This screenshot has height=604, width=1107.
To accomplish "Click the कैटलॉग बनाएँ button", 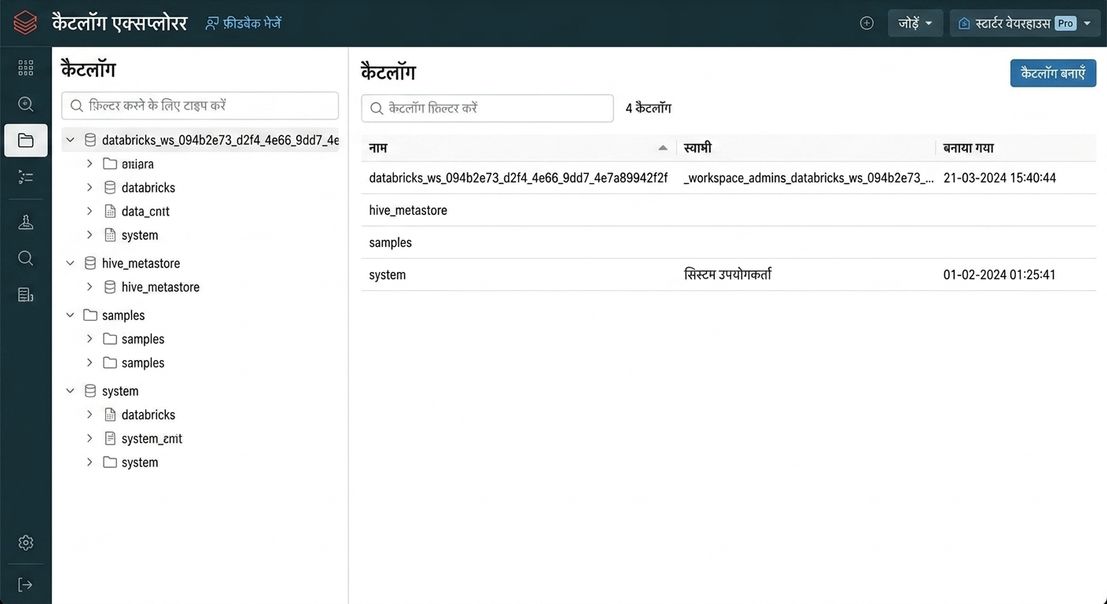I will 1053,73.
